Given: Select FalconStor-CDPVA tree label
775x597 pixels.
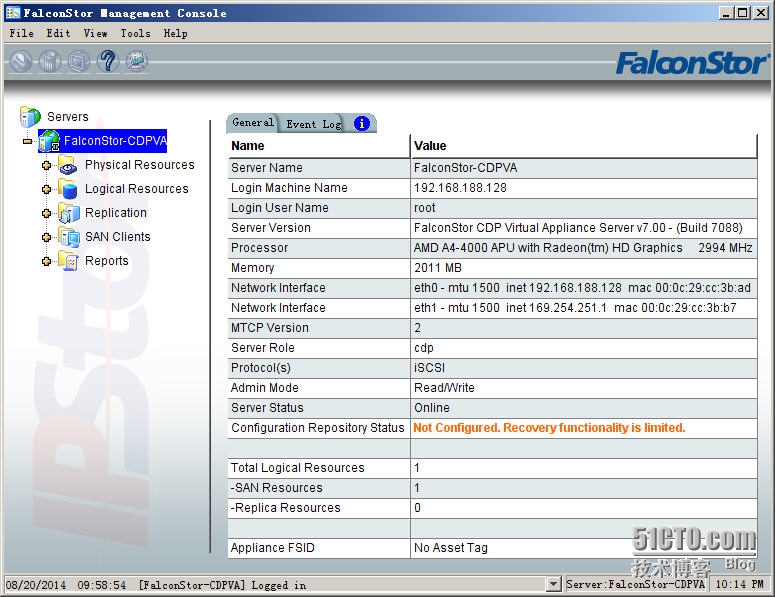Looking at the screenshot, I should tap(115, 141).
